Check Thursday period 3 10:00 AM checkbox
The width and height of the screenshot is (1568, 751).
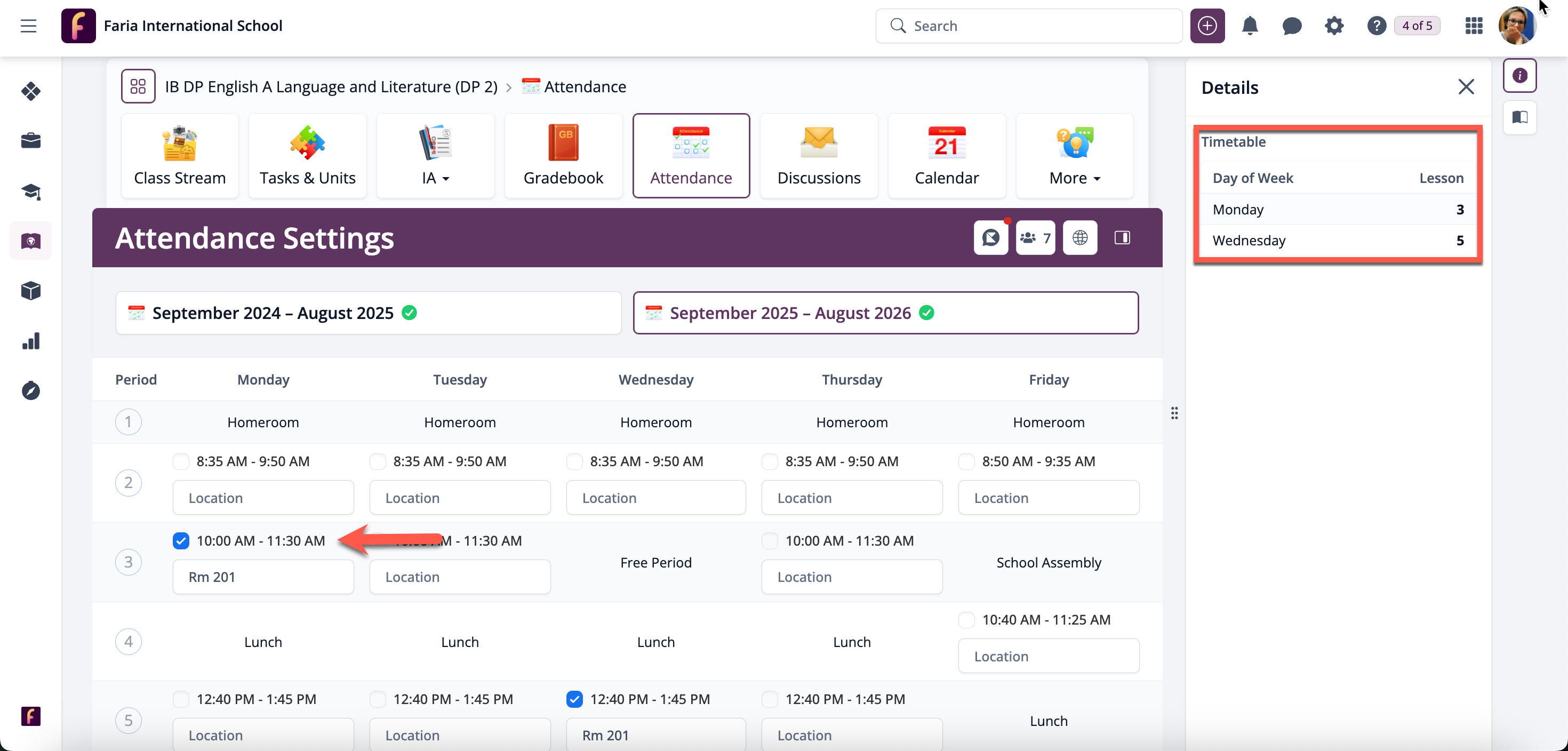(770, 540)
